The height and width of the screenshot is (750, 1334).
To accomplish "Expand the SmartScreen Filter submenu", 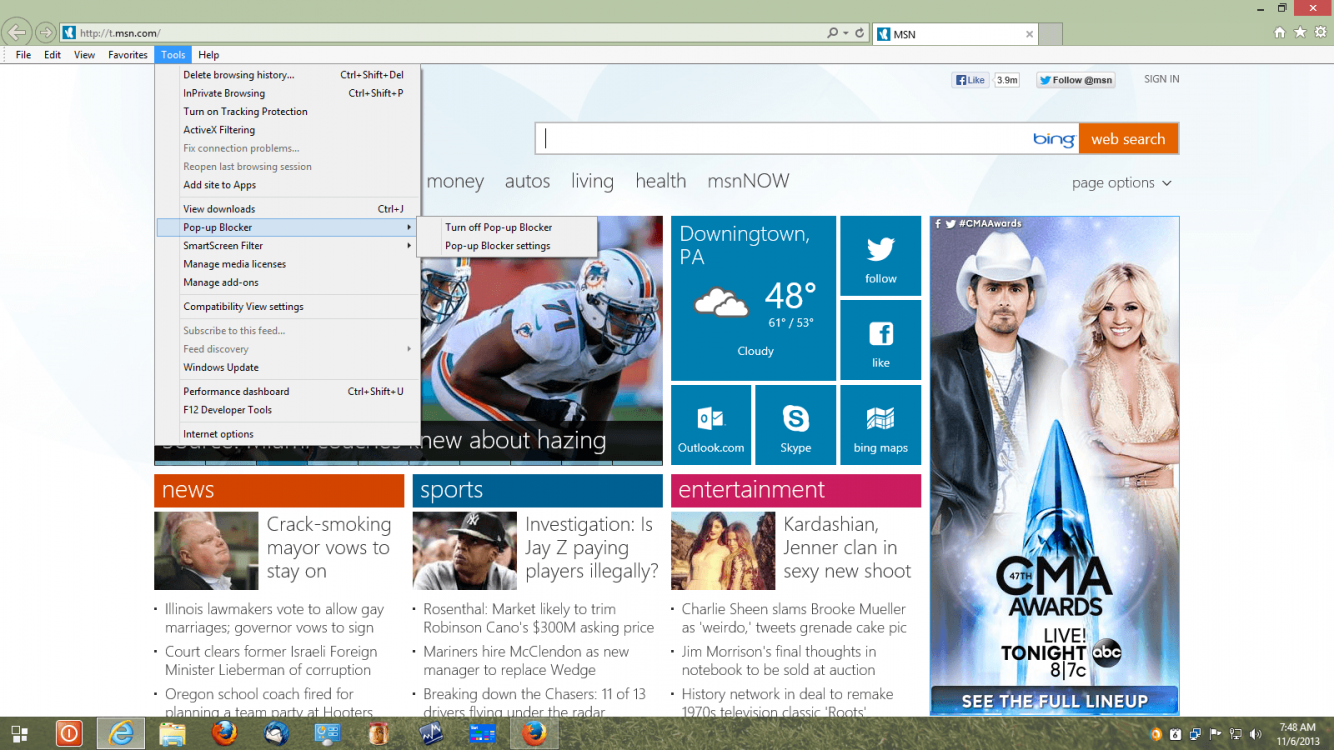I will point(286,246).
